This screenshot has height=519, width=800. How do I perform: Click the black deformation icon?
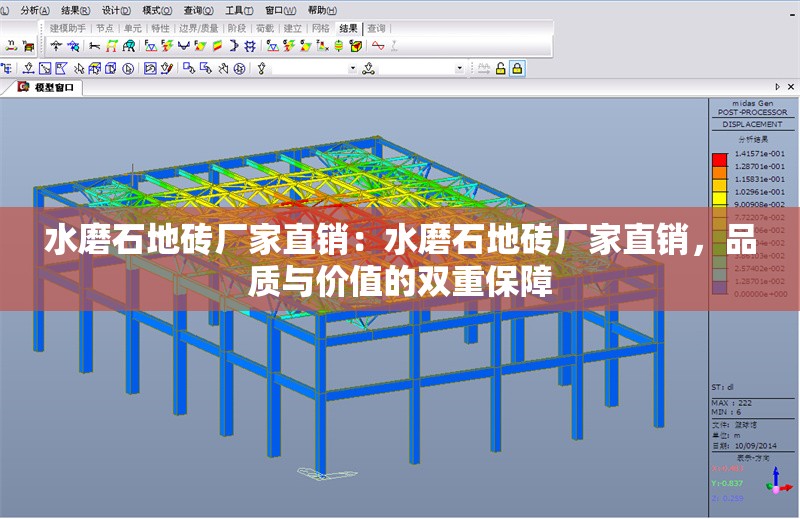coord(94,46)
